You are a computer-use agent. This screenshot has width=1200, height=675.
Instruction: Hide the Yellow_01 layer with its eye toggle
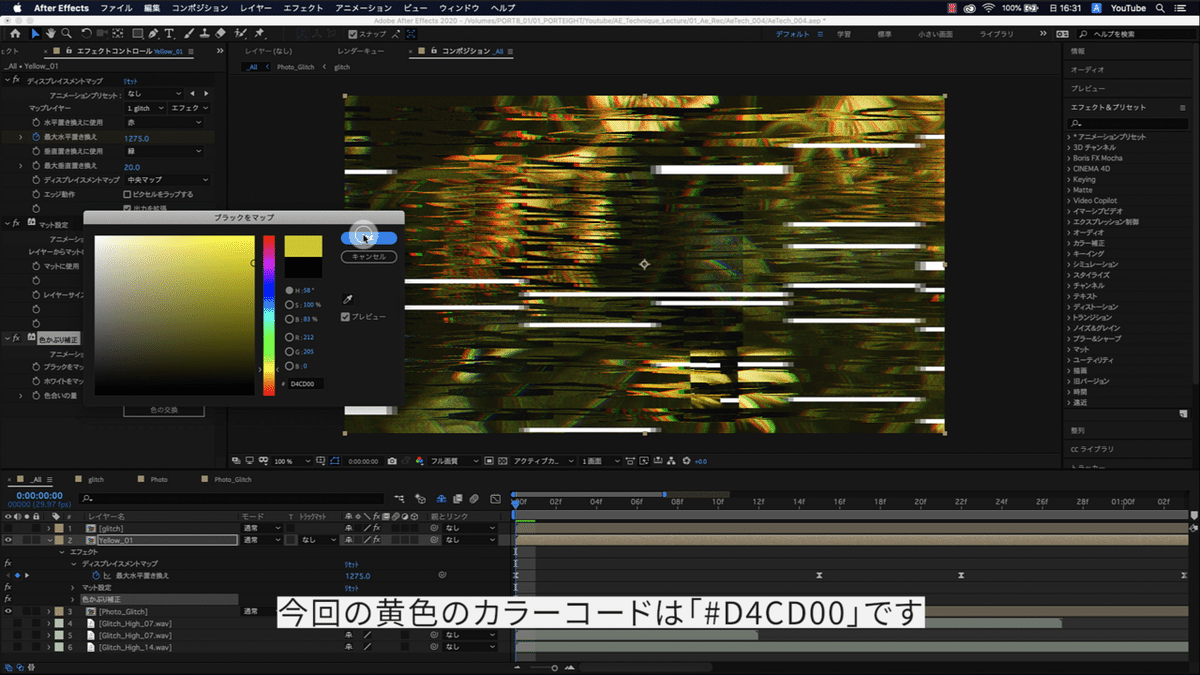(8, 539)
